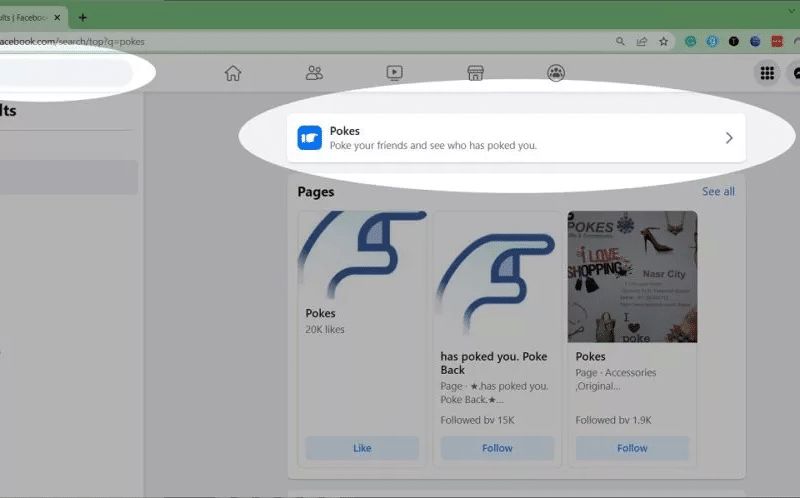Follow the Pokes Accessories page

(x=632, y=448)
